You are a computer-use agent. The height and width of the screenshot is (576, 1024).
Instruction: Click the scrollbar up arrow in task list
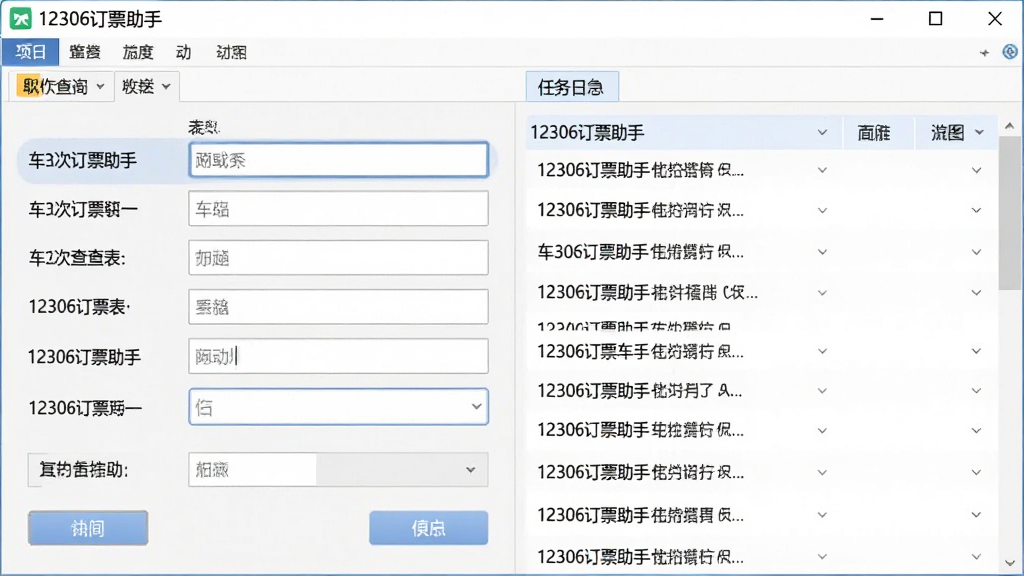tap(1010, 126)
